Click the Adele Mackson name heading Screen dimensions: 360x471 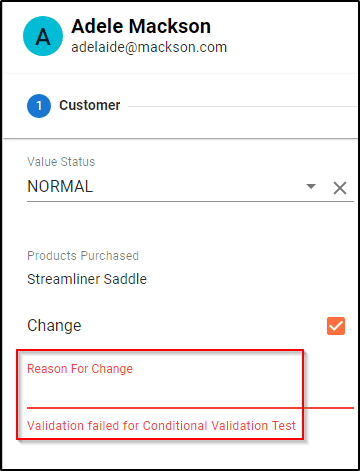pyautogui.click(x=141, y=26)
